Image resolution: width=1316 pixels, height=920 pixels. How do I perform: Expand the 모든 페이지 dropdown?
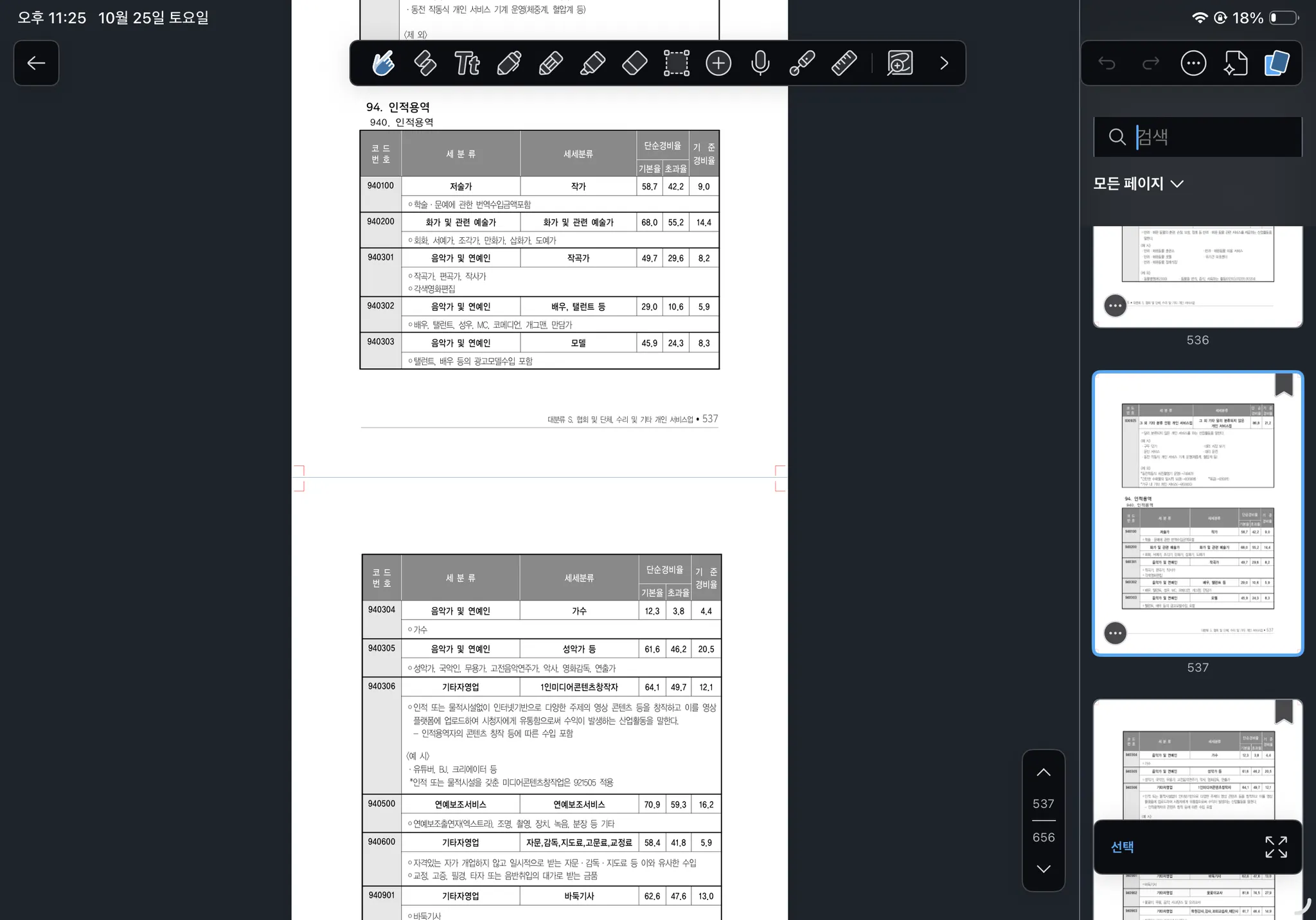(x=1138, y=184)
